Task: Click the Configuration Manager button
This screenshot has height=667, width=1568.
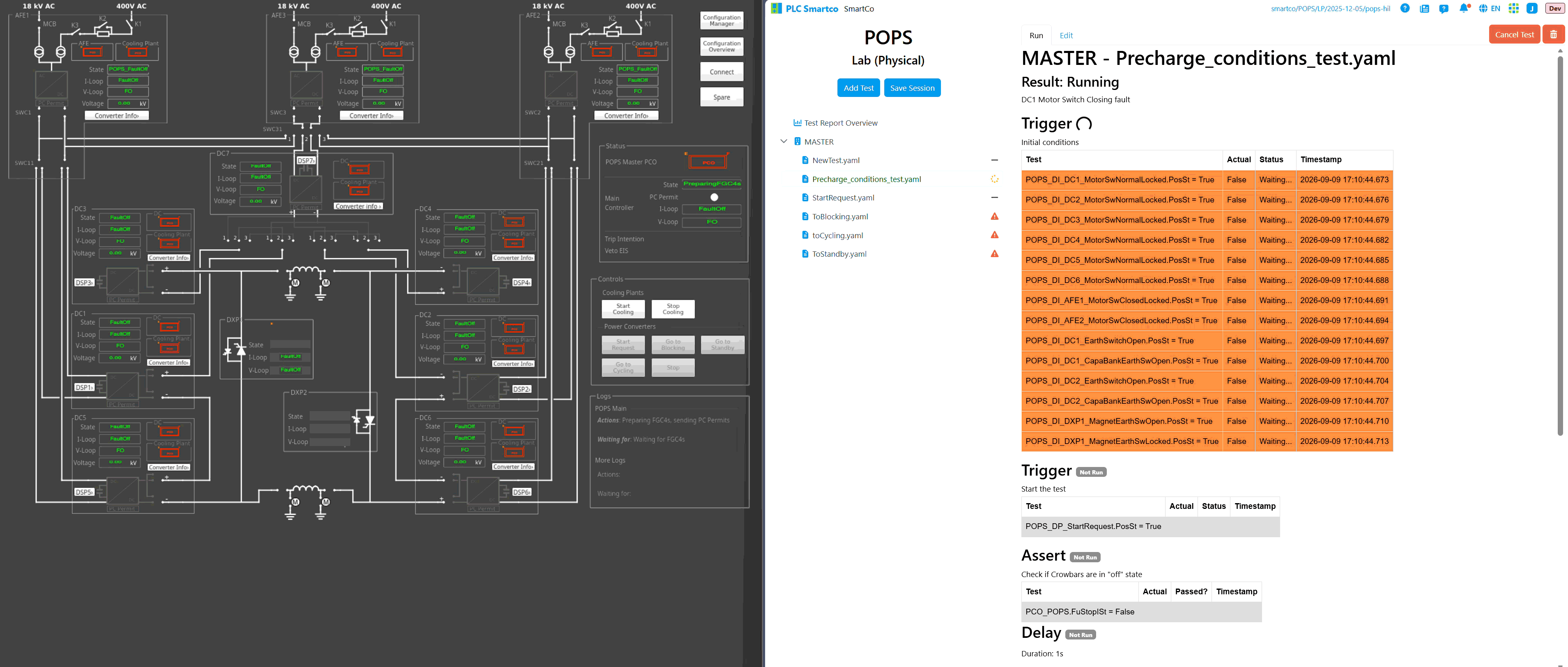Action: tap(721, 21)
